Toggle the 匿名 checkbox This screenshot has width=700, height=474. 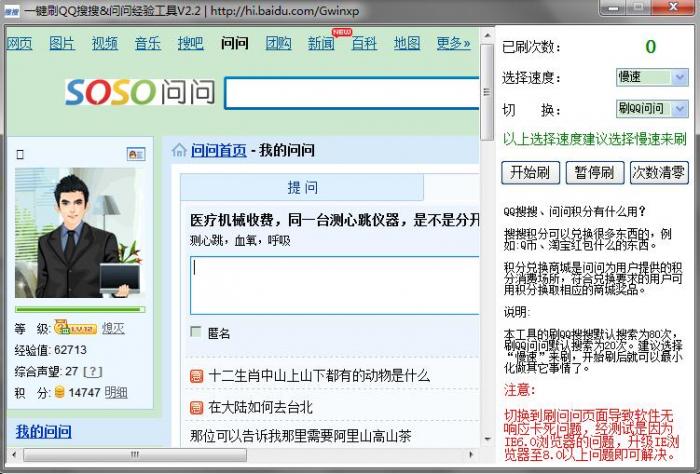[x=196, y=332]
